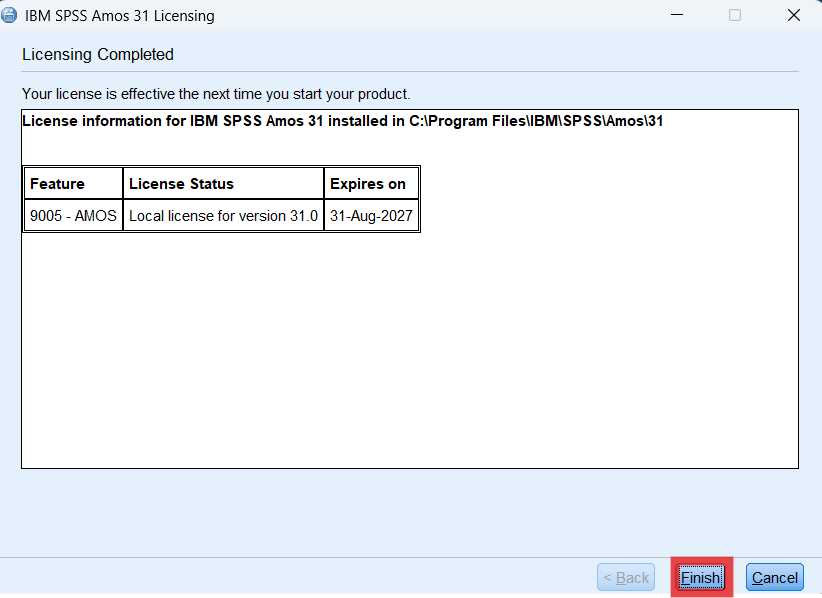Click the disabled maximize button
Screen dimensions: 822x598
(735, 15)
